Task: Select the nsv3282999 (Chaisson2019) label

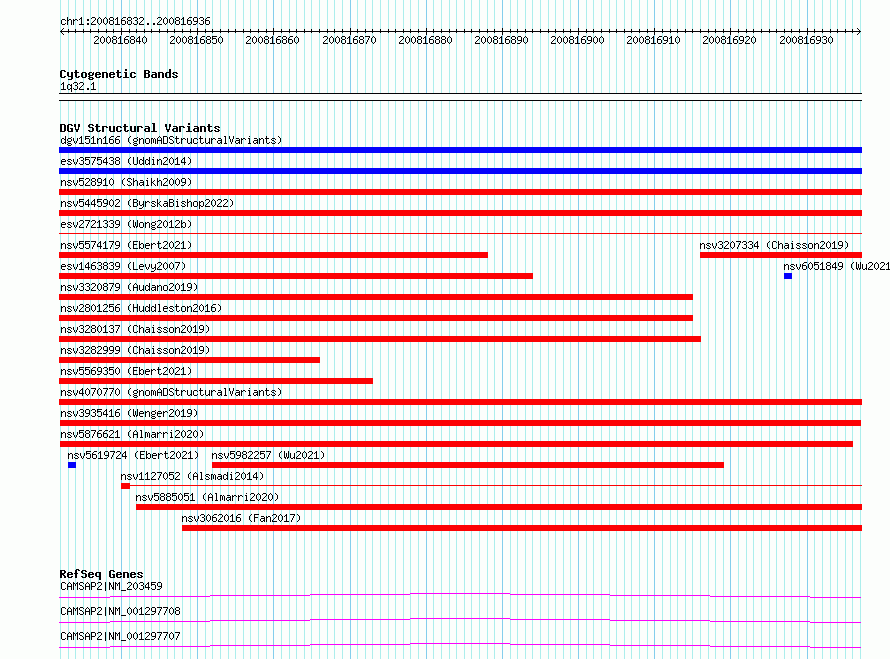Action: coord(135,350)
